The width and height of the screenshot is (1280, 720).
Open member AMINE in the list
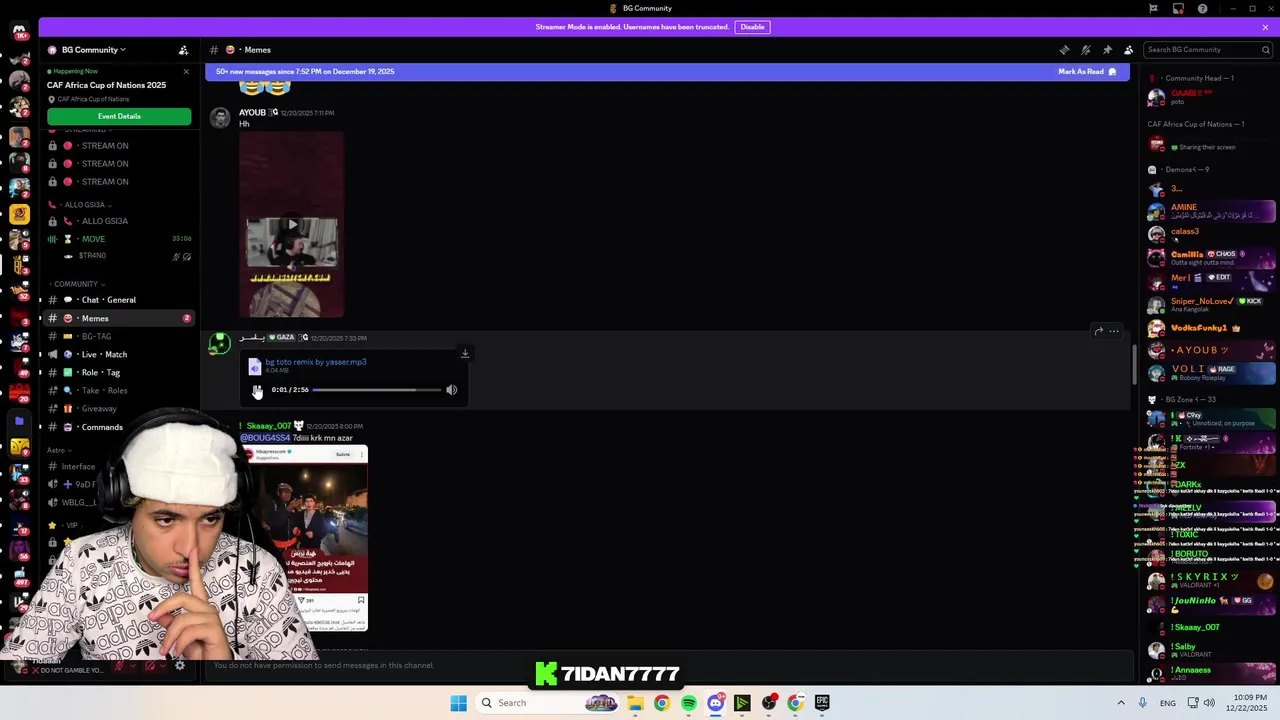[x=1211, y=211]
